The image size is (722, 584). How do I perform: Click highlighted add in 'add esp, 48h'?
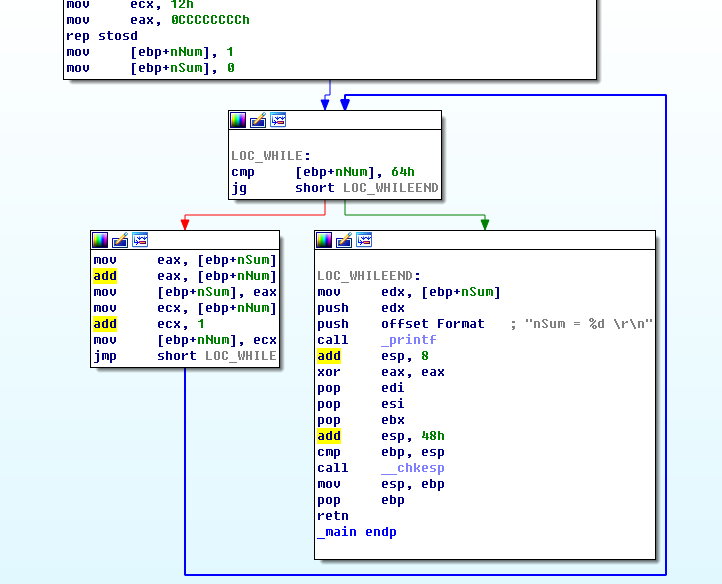tap(329, 436)
